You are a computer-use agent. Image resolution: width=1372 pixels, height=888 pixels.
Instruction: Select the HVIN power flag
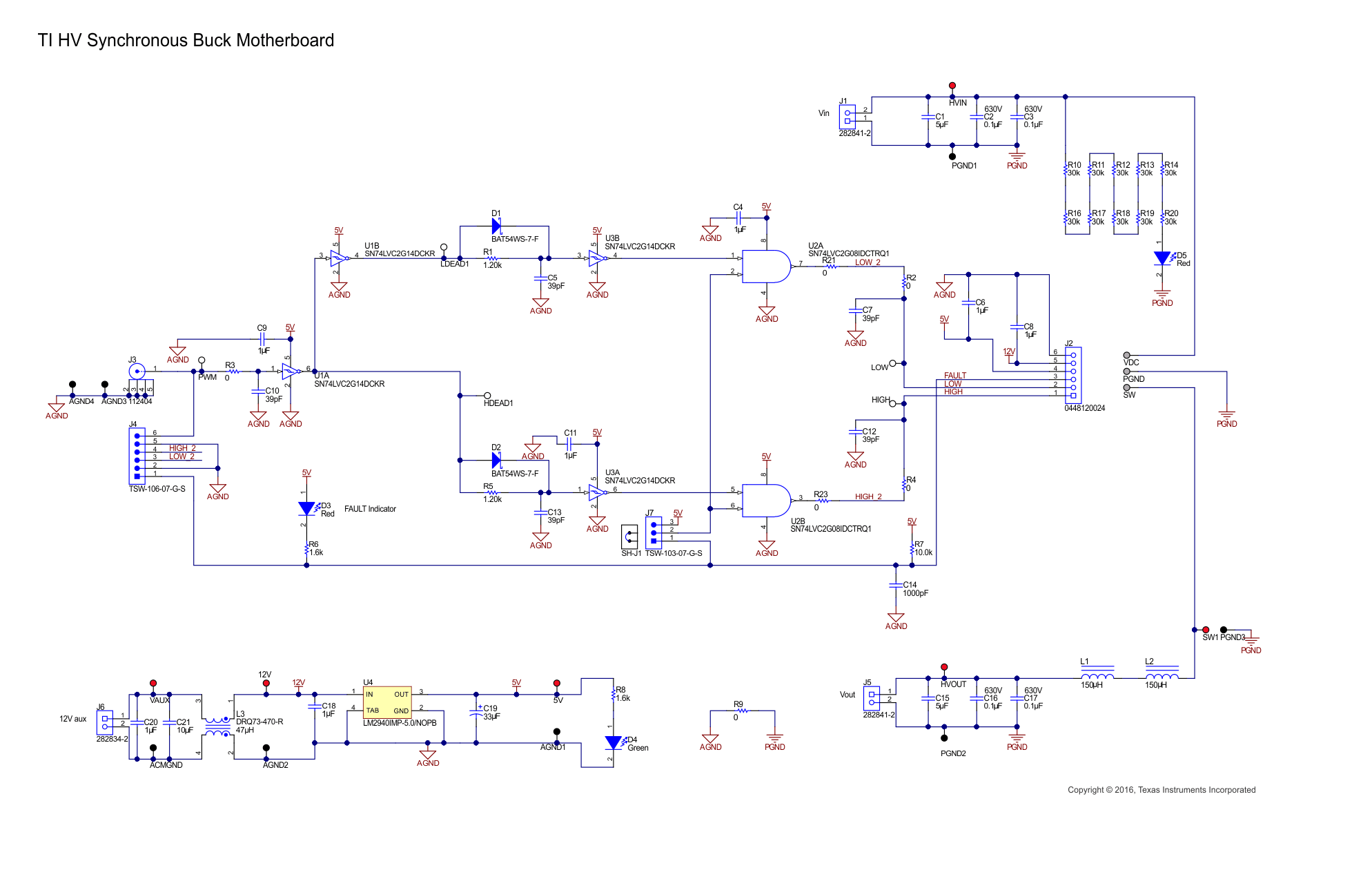point(954,86)
